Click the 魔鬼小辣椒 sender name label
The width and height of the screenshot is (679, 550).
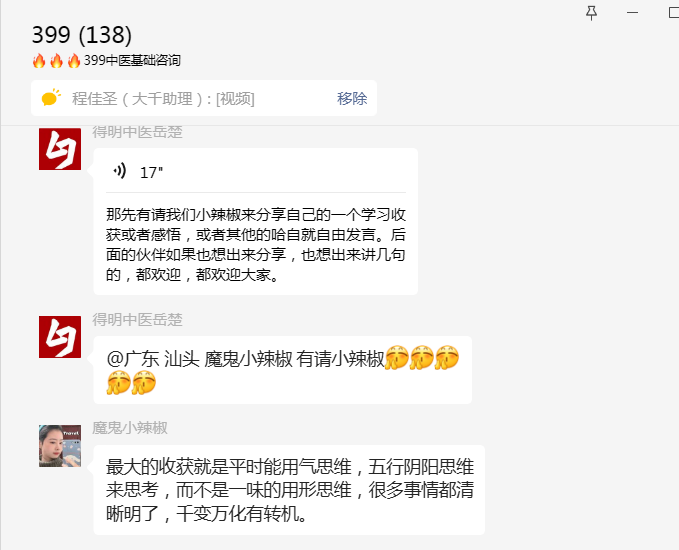point(130,428)
